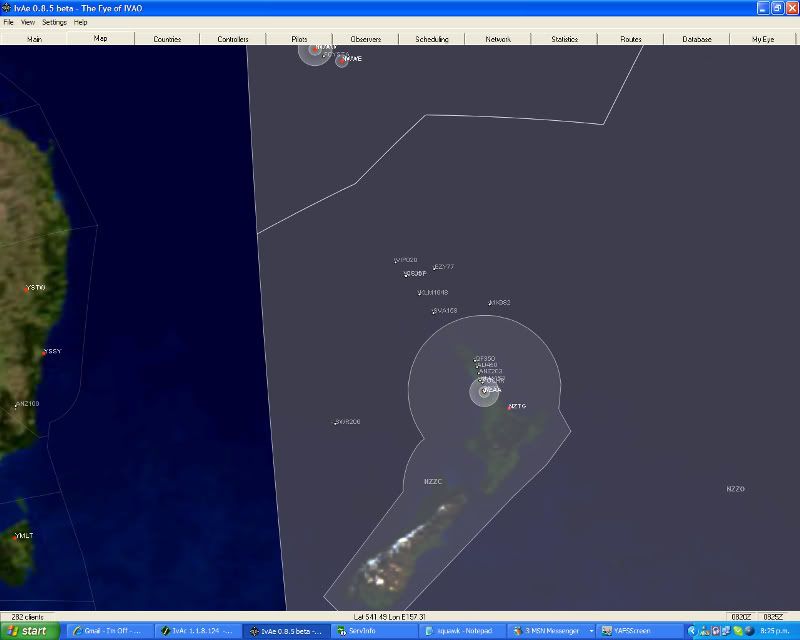Image resolution: width=800 pixels, height=640 pixels.
Task: Select aircraft EZY77 on the map
Action: 435,268
